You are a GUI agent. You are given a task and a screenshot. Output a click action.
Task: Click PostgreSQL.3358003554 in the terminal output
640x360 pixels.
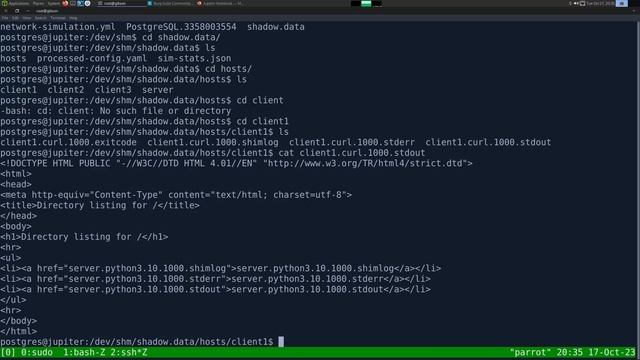click(x=181, y=27)
